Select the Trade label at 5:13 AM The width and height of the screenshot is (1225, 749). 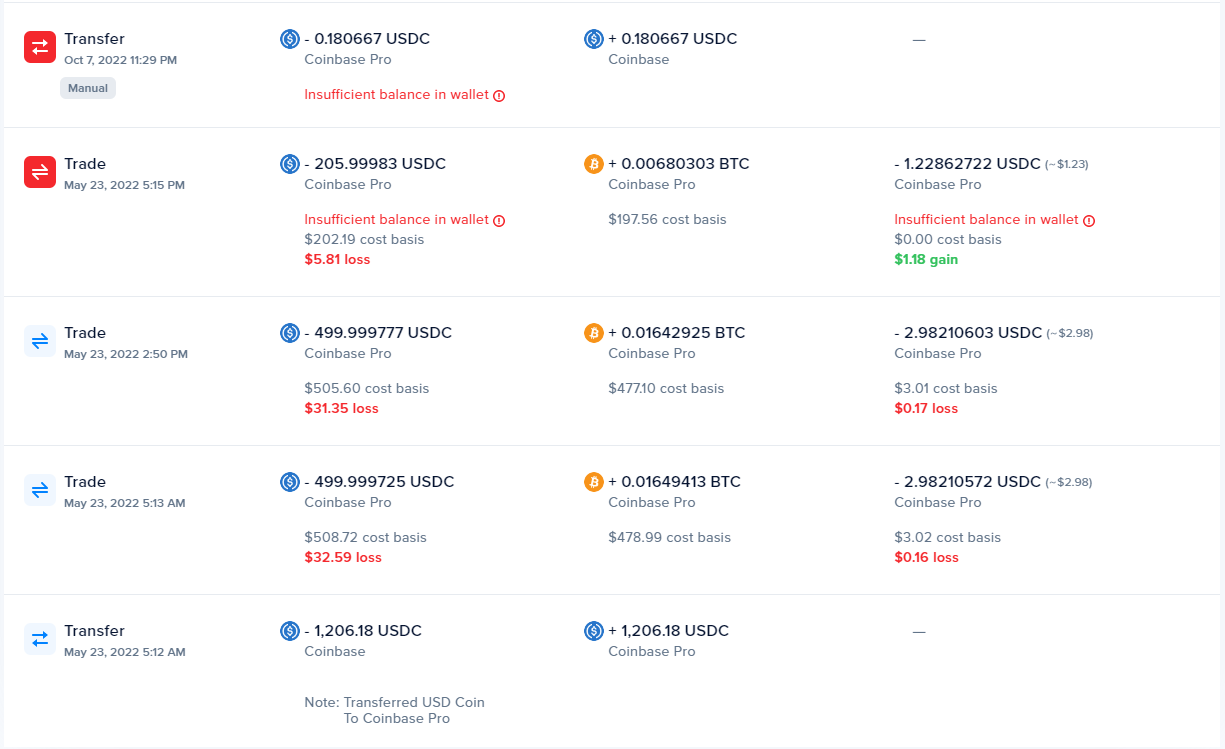tap(85, 482)
